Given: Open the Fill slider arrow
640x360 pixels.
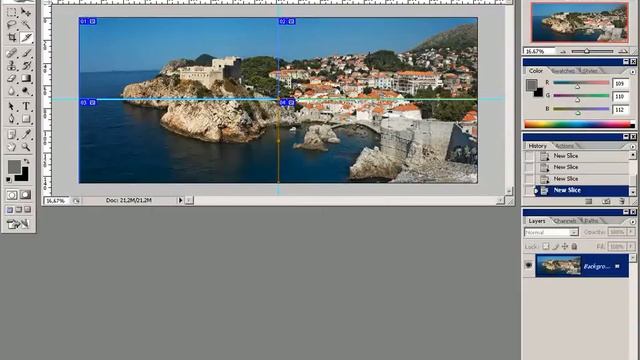Looking at the screenshot, I should click(x=631, y=247).
